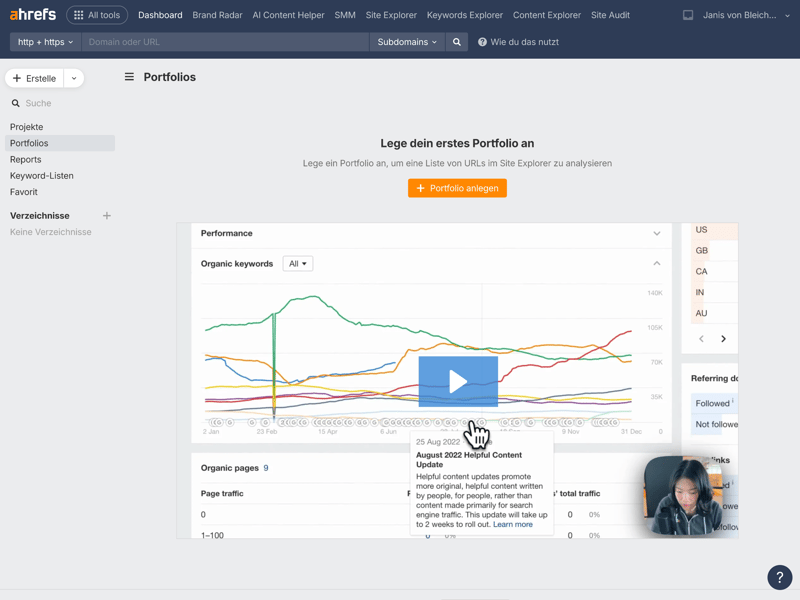Click the Domain oder URL input field

225,42
